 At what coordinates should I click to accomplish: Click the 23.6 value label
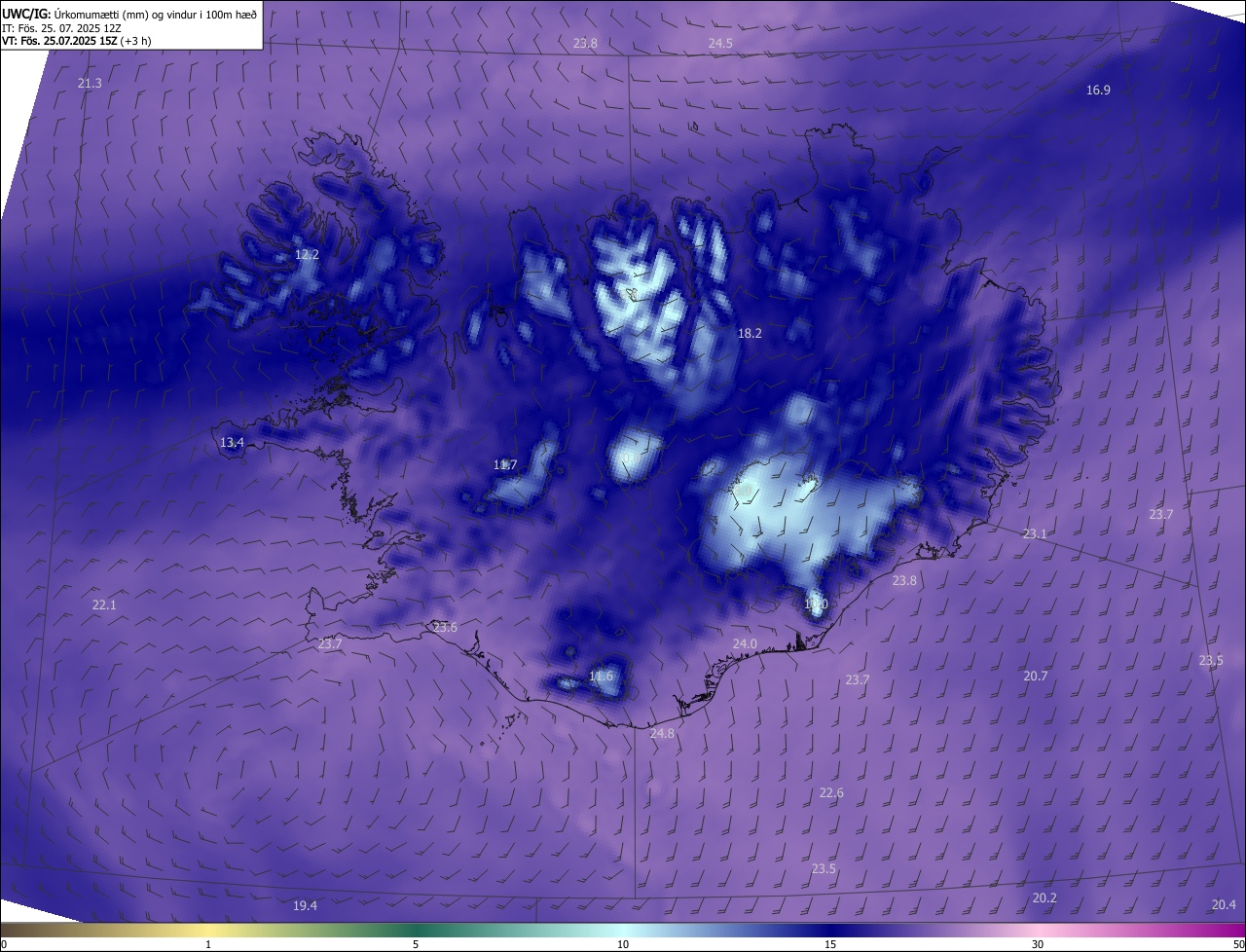click(x=445, y=627)
